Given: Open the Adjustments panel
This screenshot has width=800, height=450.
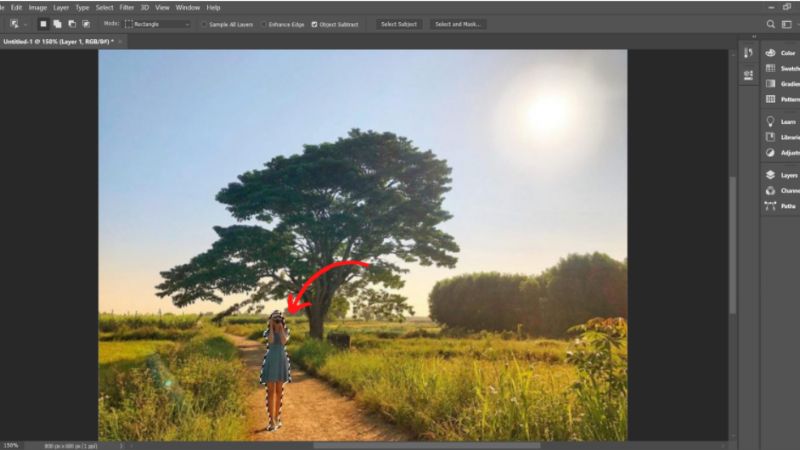Looking at the screenshot, I should coord(782,153).
